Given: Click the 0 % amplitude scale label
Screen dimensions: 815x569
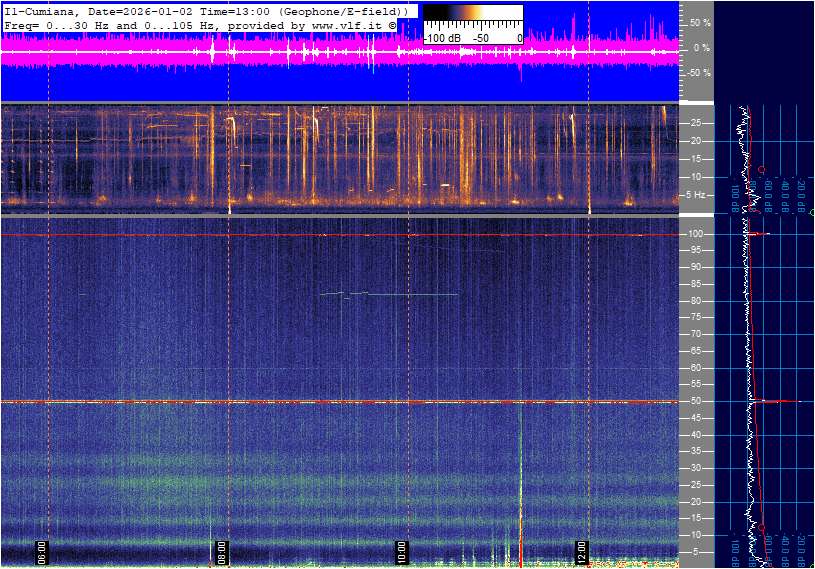Looking at the screenshot, I should [x=703, y=48].
